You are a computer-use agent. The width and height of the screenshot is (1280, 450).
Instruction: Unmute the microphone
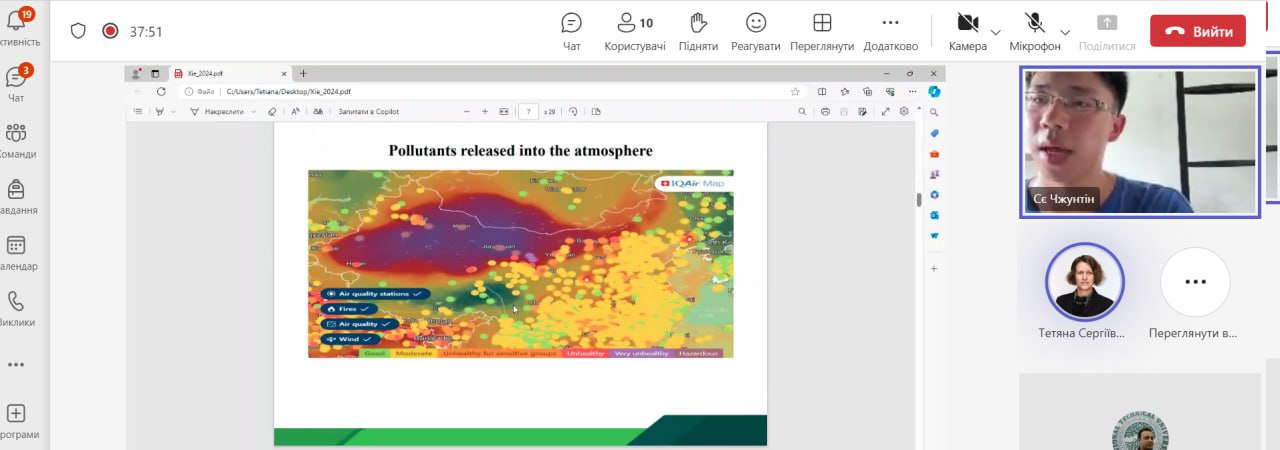coord(1034,23)
